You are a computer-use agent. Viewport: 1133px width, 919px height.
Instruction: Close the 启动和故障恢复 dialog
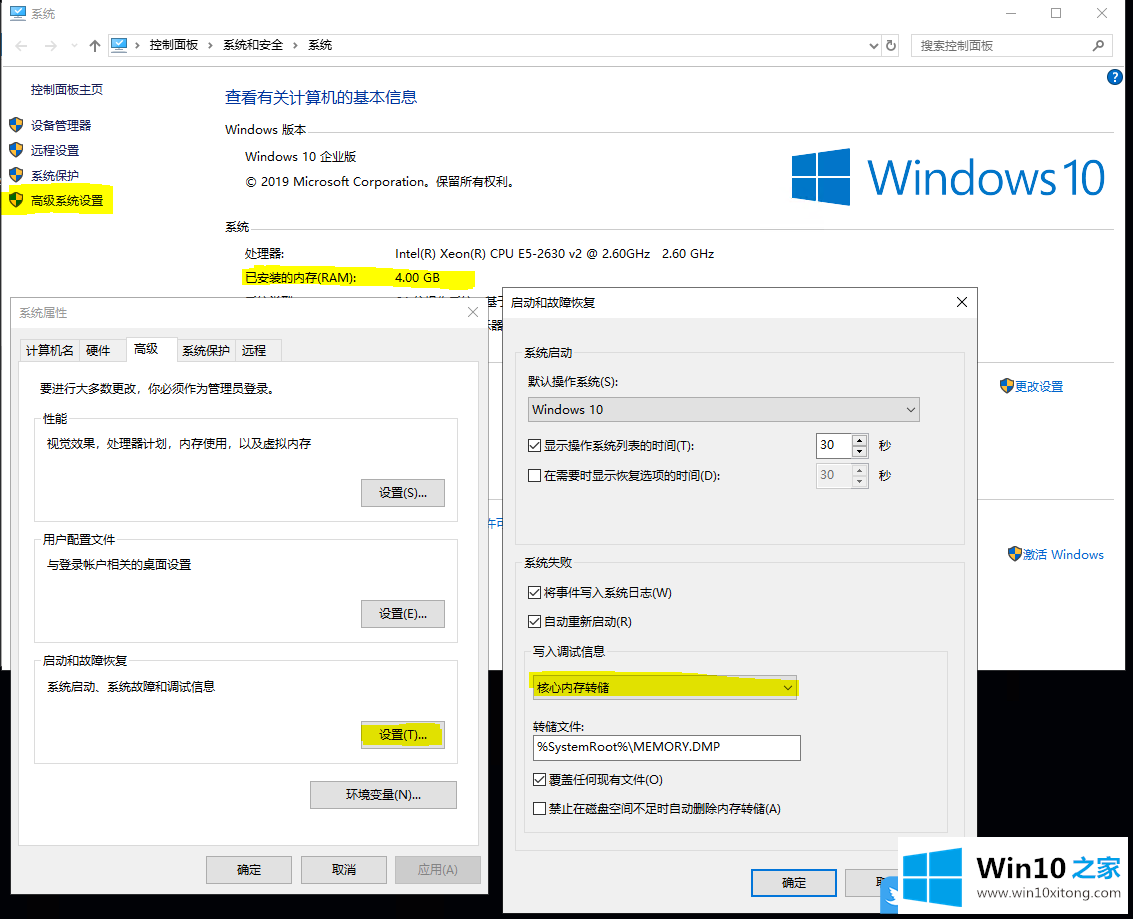click(x=961, y=302)
